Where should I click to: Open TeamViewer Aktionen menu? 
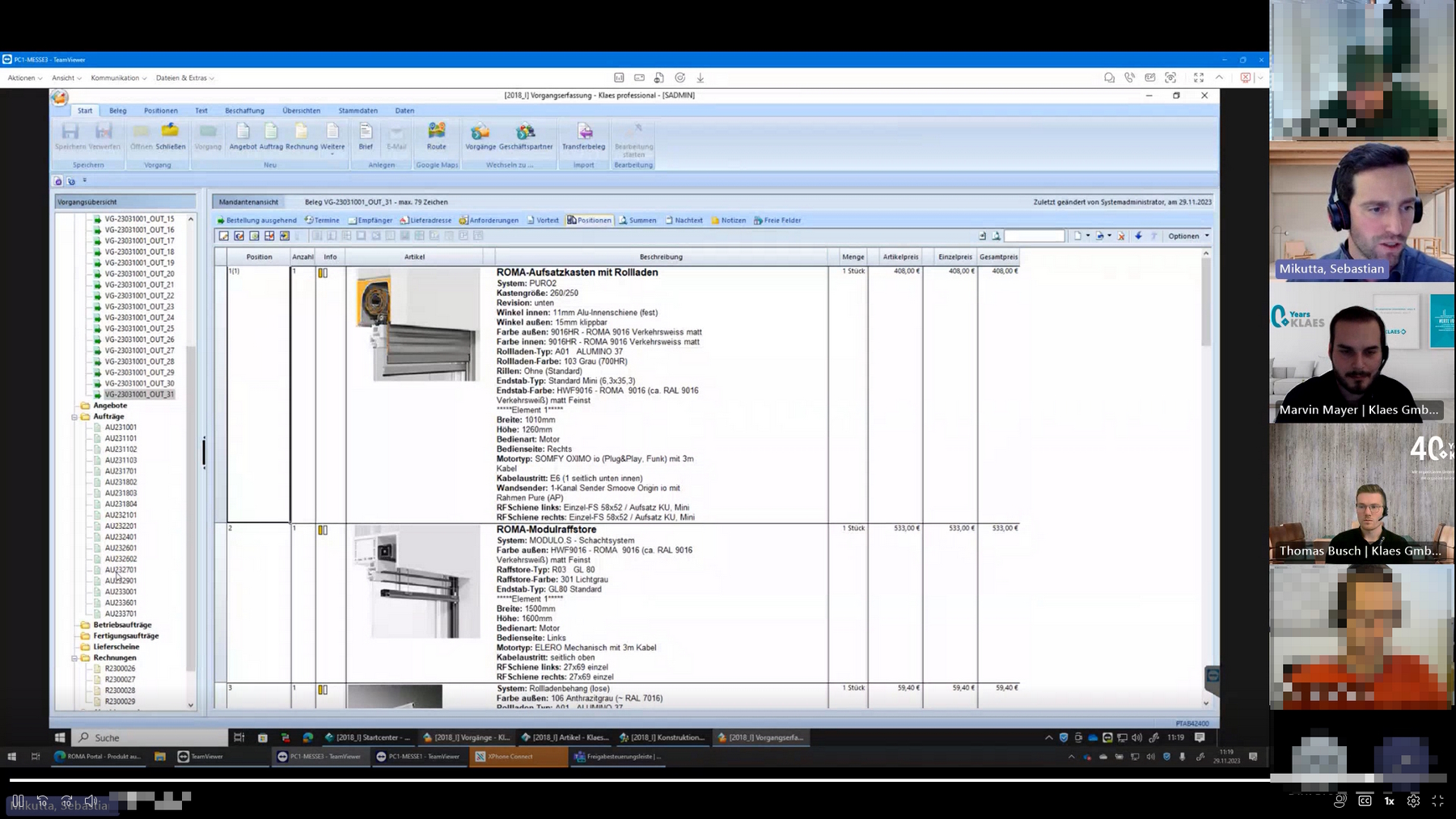tap(24, 78)
